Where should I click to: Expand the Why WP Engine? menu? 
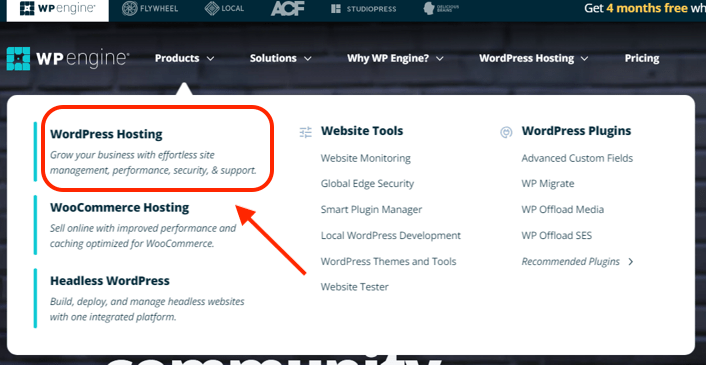click(395, 59)
